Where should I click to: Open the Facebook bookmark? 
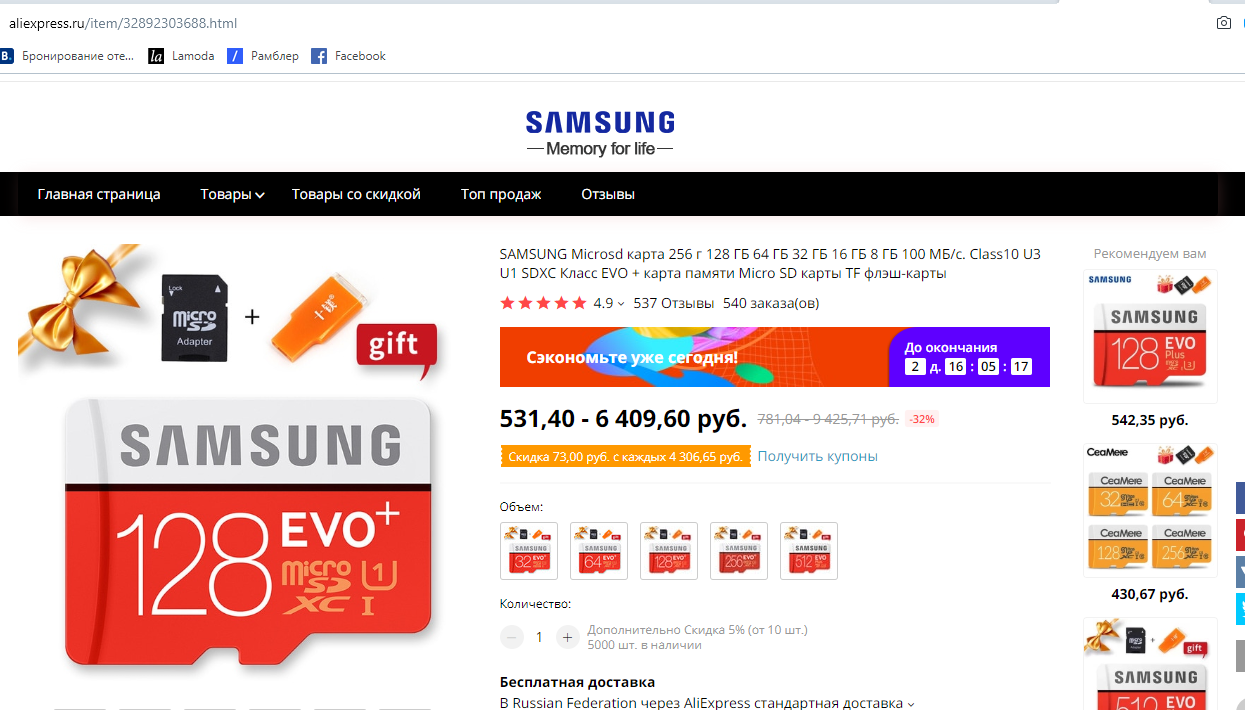348,56
